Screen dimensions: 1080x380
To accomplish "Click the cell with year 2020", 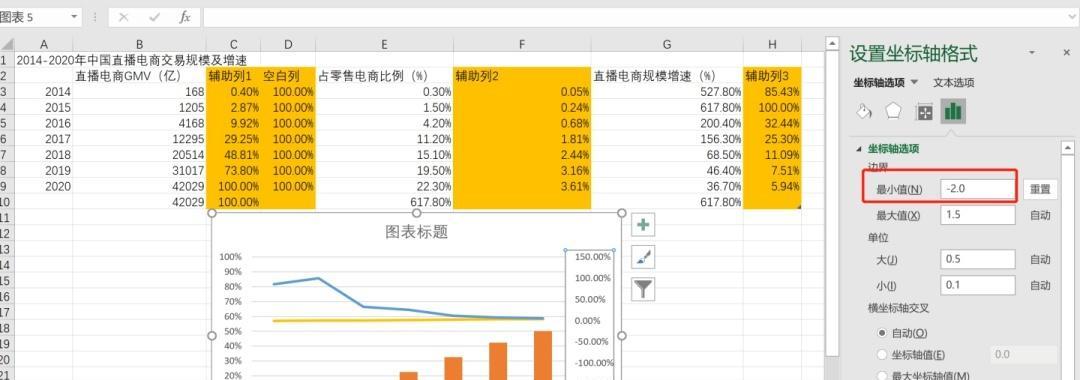I will pyautogui.click(x=43, y=187).
